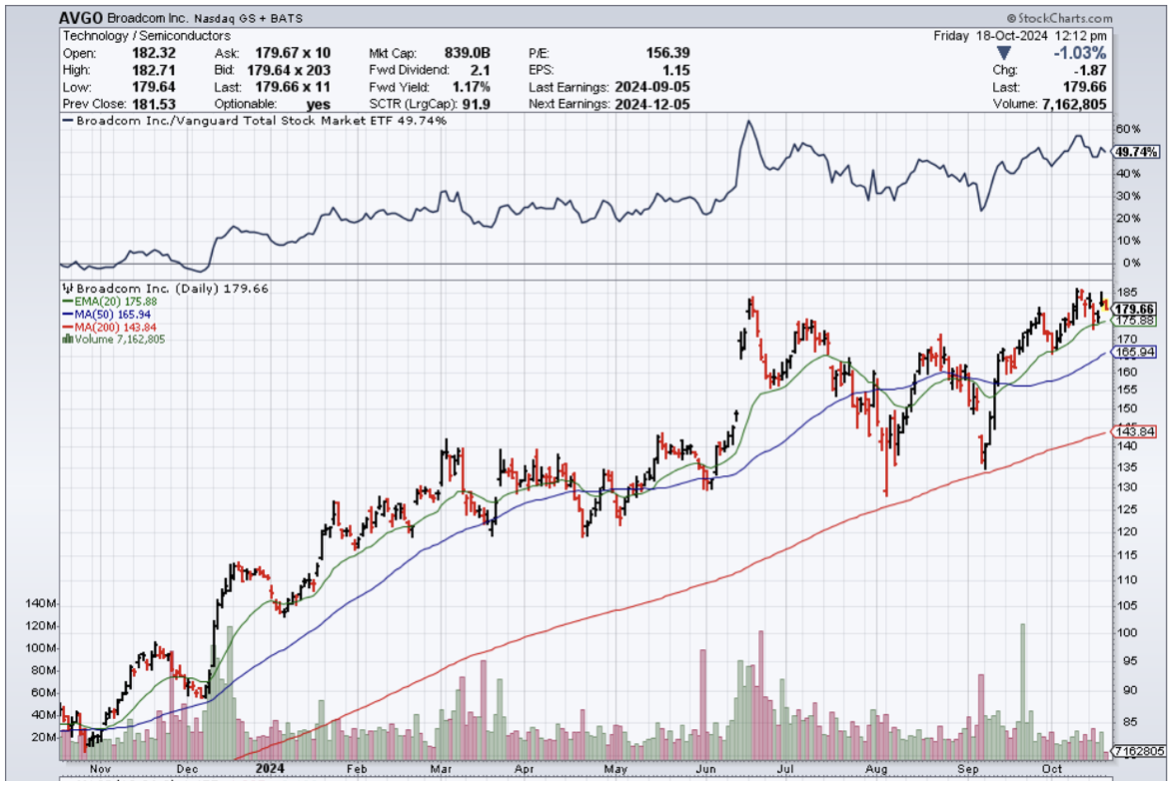Click the Prev Close value 181.53
This screenshot has height=792, width=1172.
coord(153,104)
